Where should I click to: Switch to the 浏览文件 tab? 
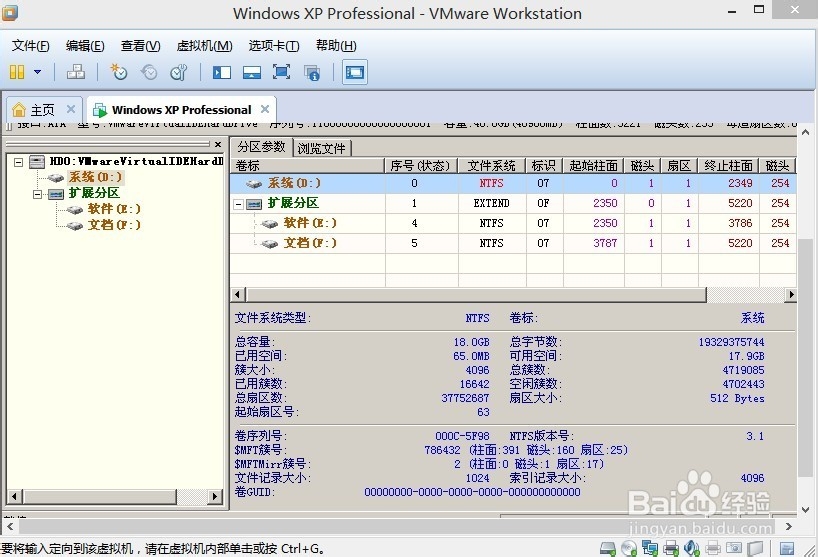click(x=321, y=149)
